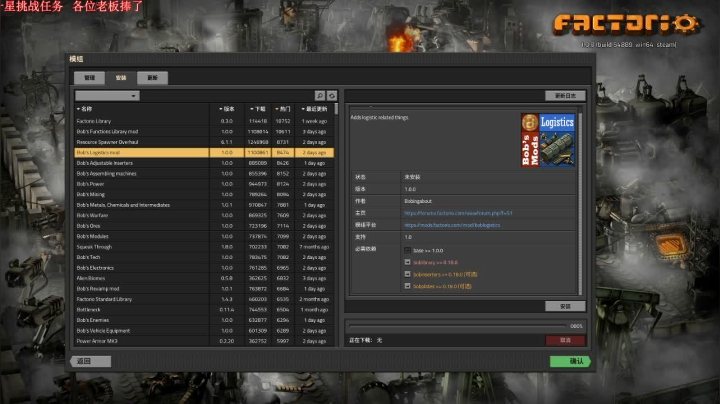Image resolution: width=720 pixels, height=404 pixels.
Task: Switch to the 更新 tab
Action: click(x=152, y=78)
